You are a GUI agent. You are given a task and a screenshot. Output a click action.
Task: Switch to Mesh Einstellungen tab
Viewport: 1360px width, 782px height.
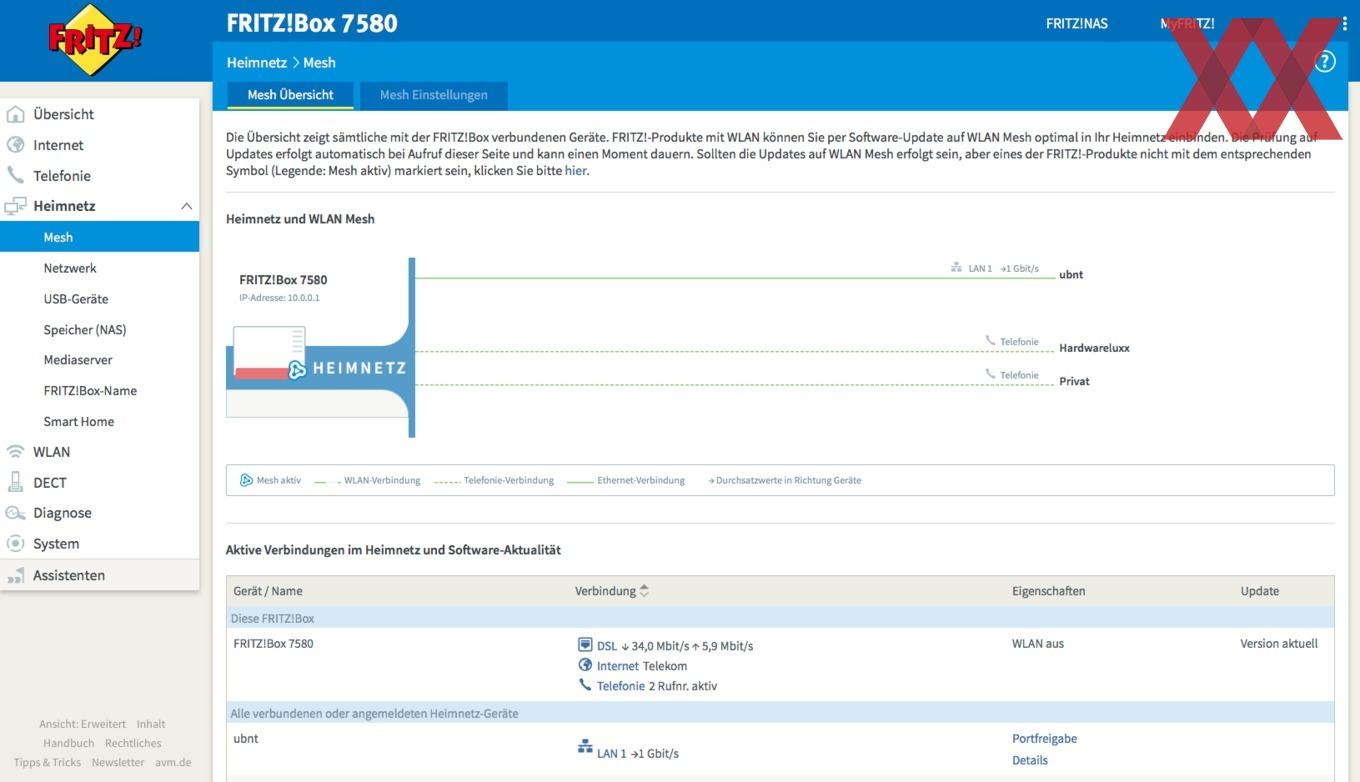[434, 95]
